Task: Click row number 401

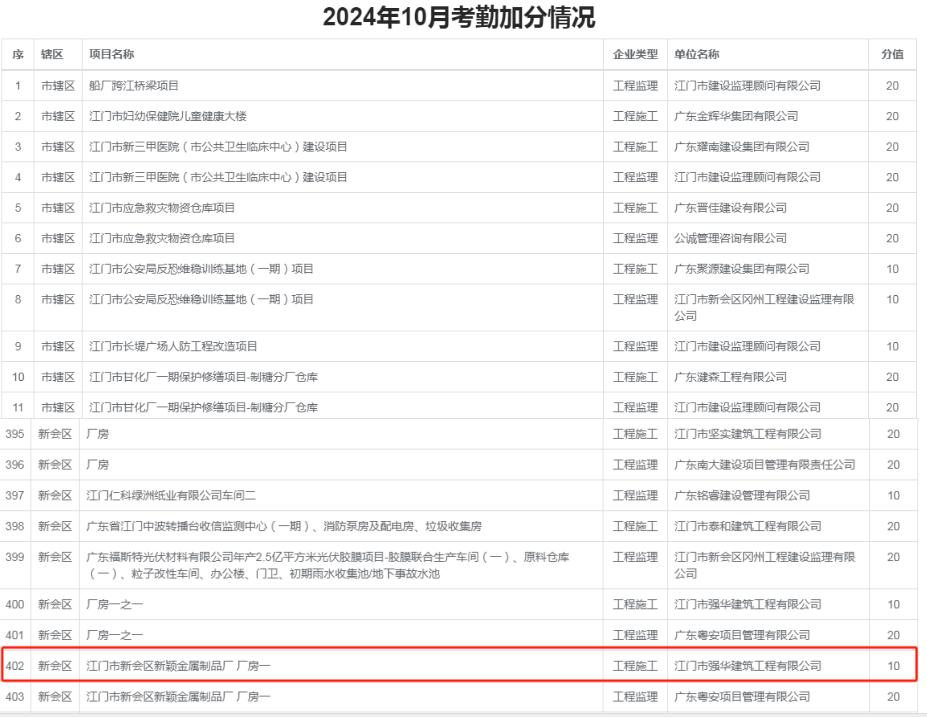Action: tap(15, 635)
